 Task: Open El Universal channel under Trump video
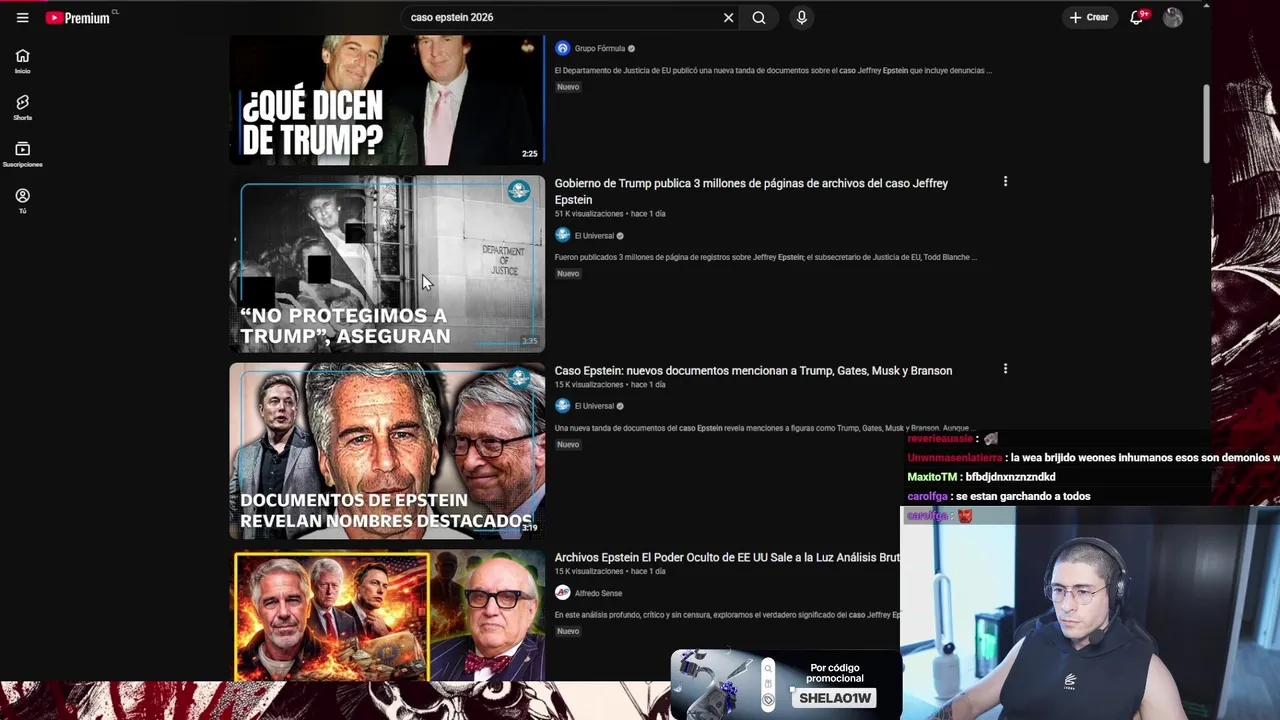594,236
